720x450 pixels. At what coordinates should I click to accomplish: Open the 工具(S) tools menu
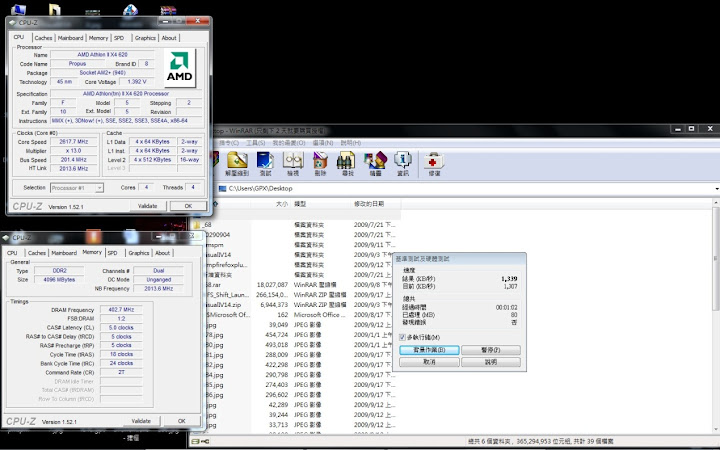coord(256,143)
